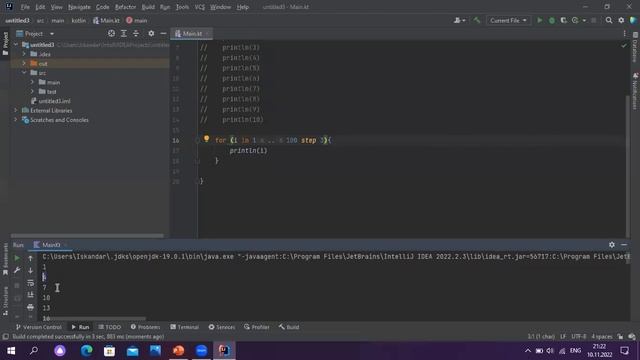Rerun Main from the Run panel
The image size is (640, 360).
(x=17, y=258)
